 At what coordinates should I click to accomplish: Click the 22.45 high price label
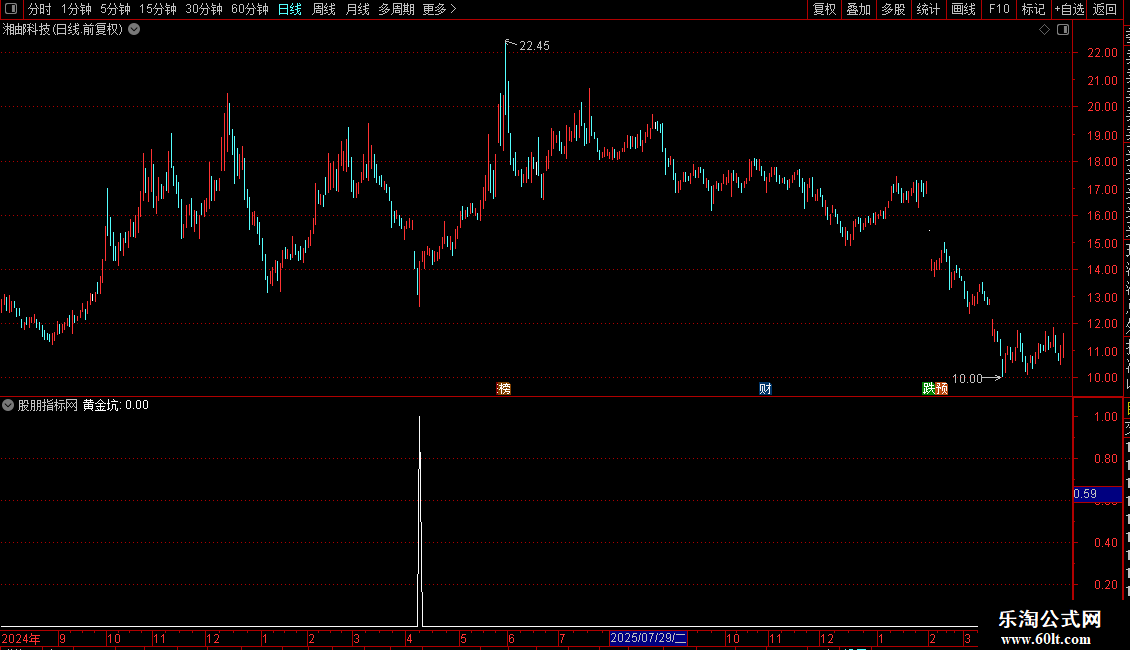point(534,45)
